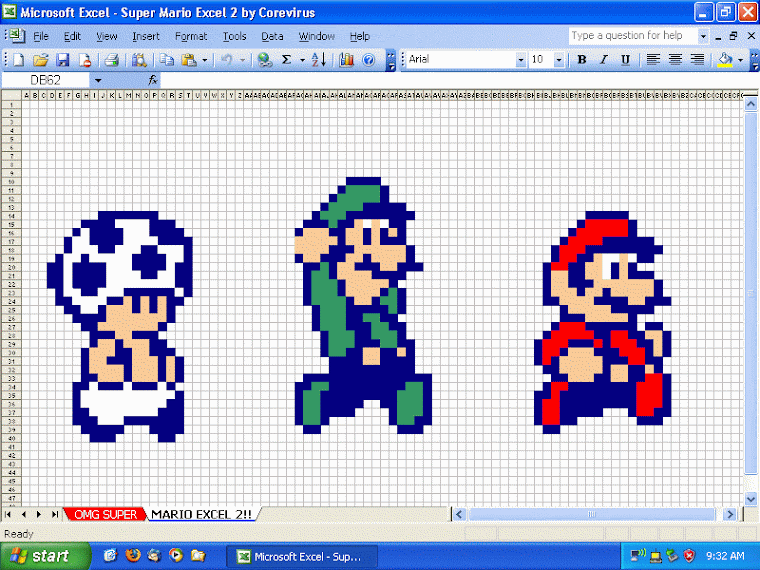Open the View menu
Screen dimensions: 760x570
click(107, 36)
